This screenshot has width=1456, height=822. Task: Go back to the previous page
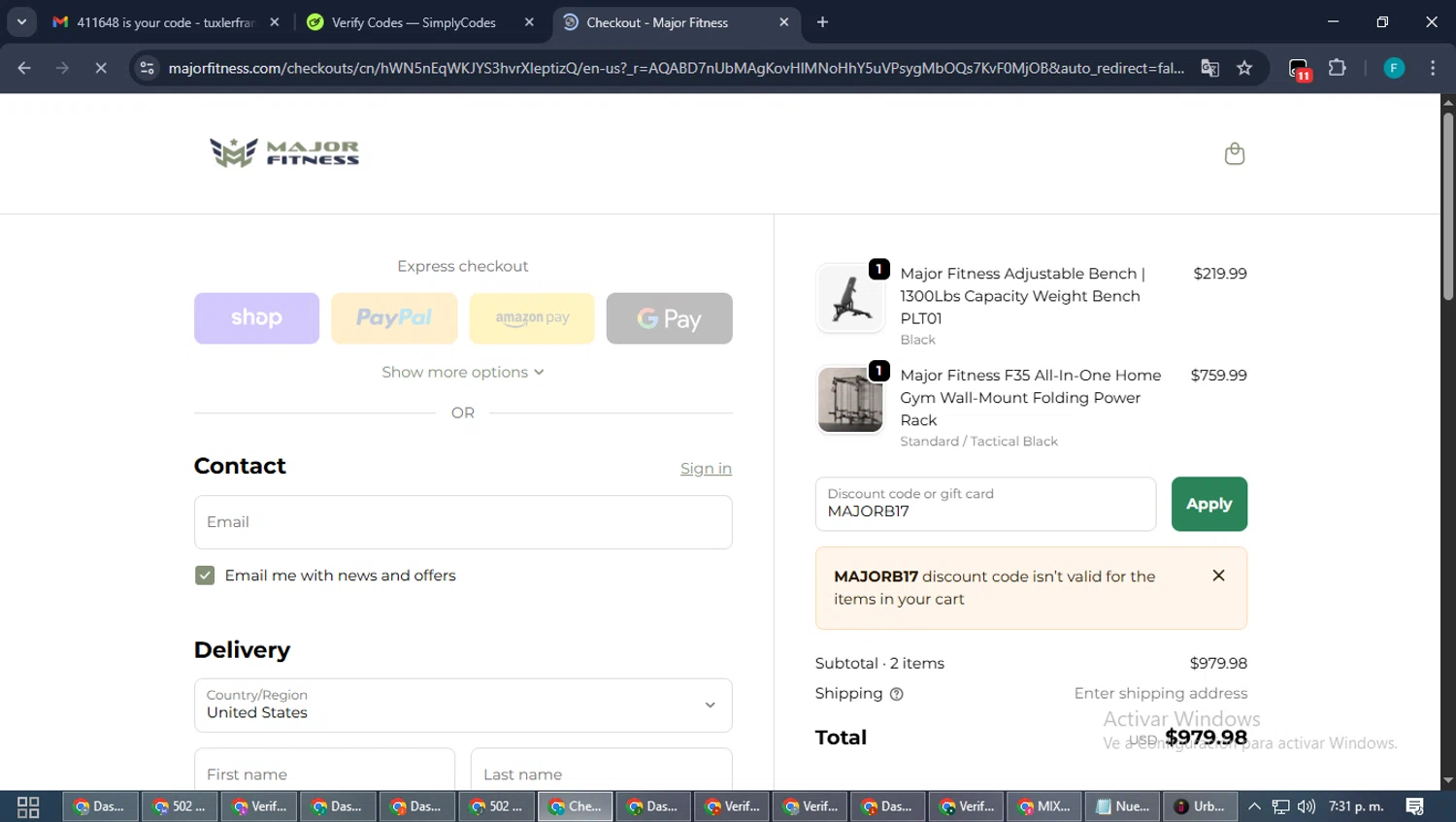(x=24, y=68)
